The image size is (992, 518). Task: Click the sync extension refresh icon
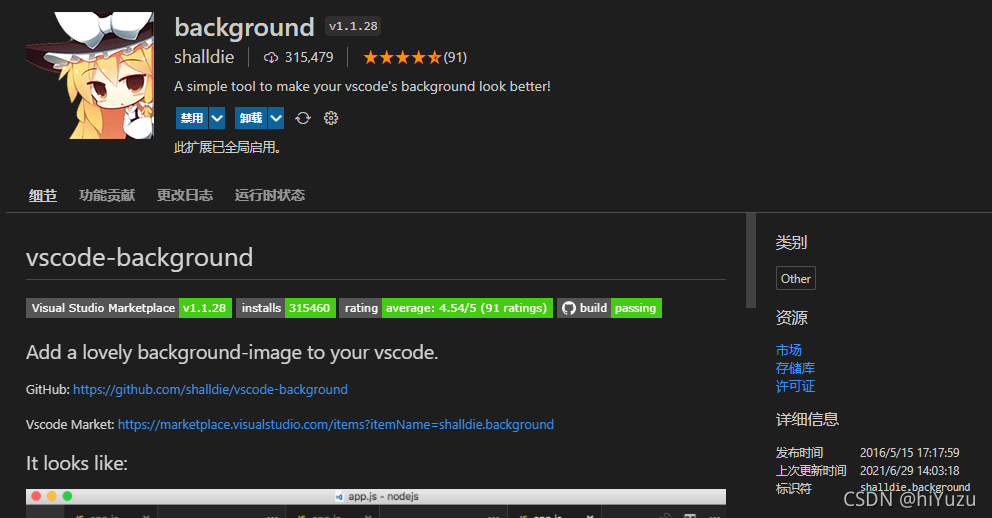pyautogui.click(x=303, y=118)
